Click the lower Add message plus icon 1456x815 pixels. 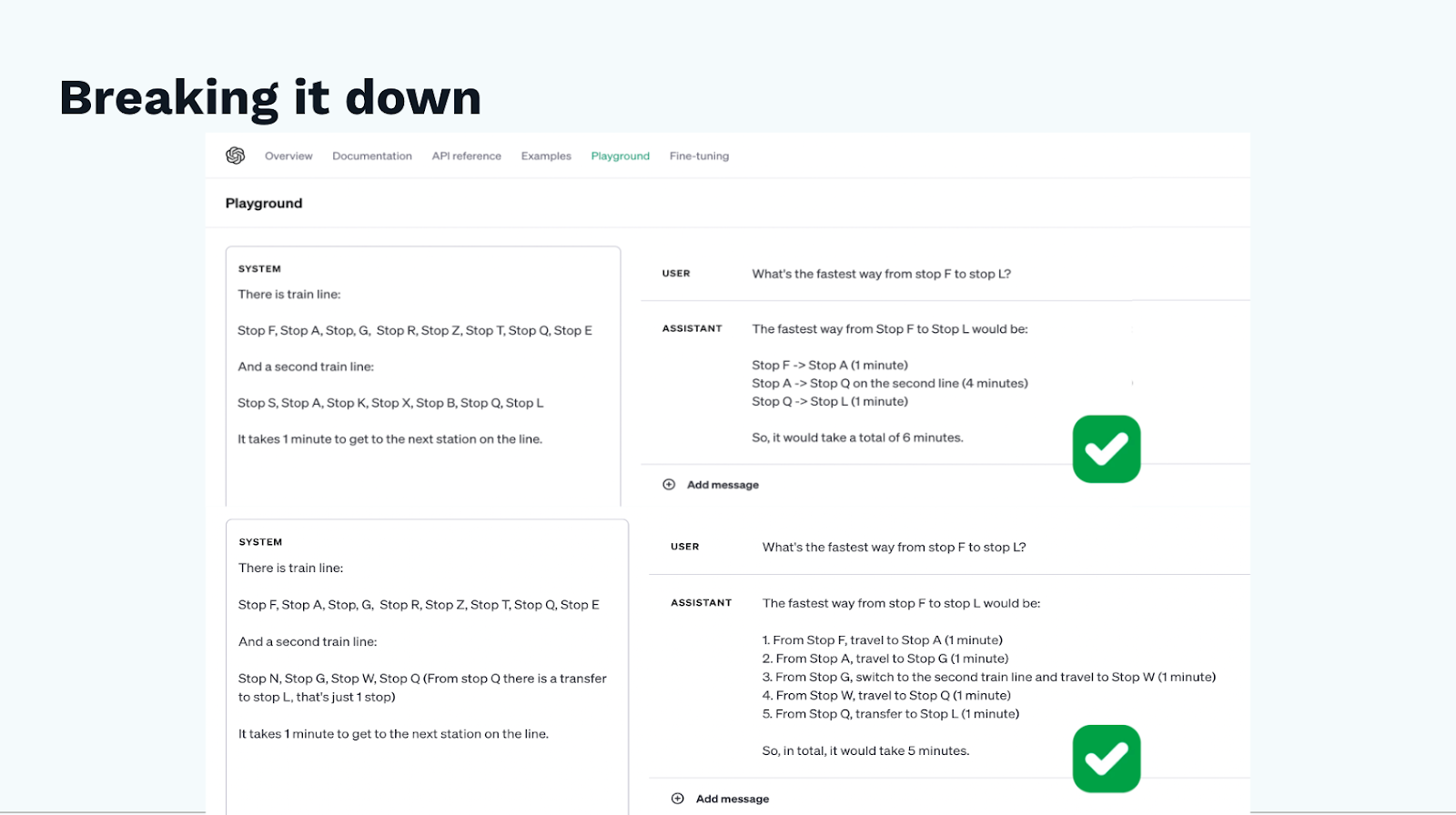point(678,799)
